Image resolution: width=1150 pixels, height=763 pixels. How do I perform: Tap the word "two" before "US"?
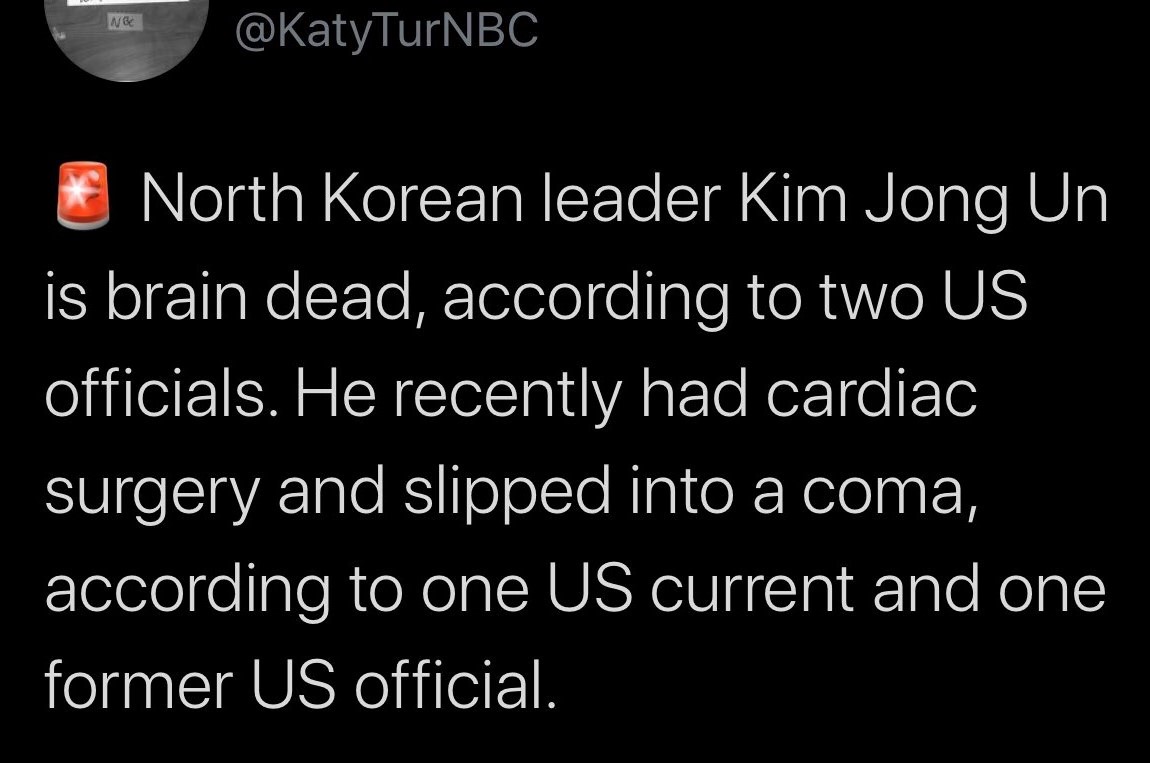point(871,297)
